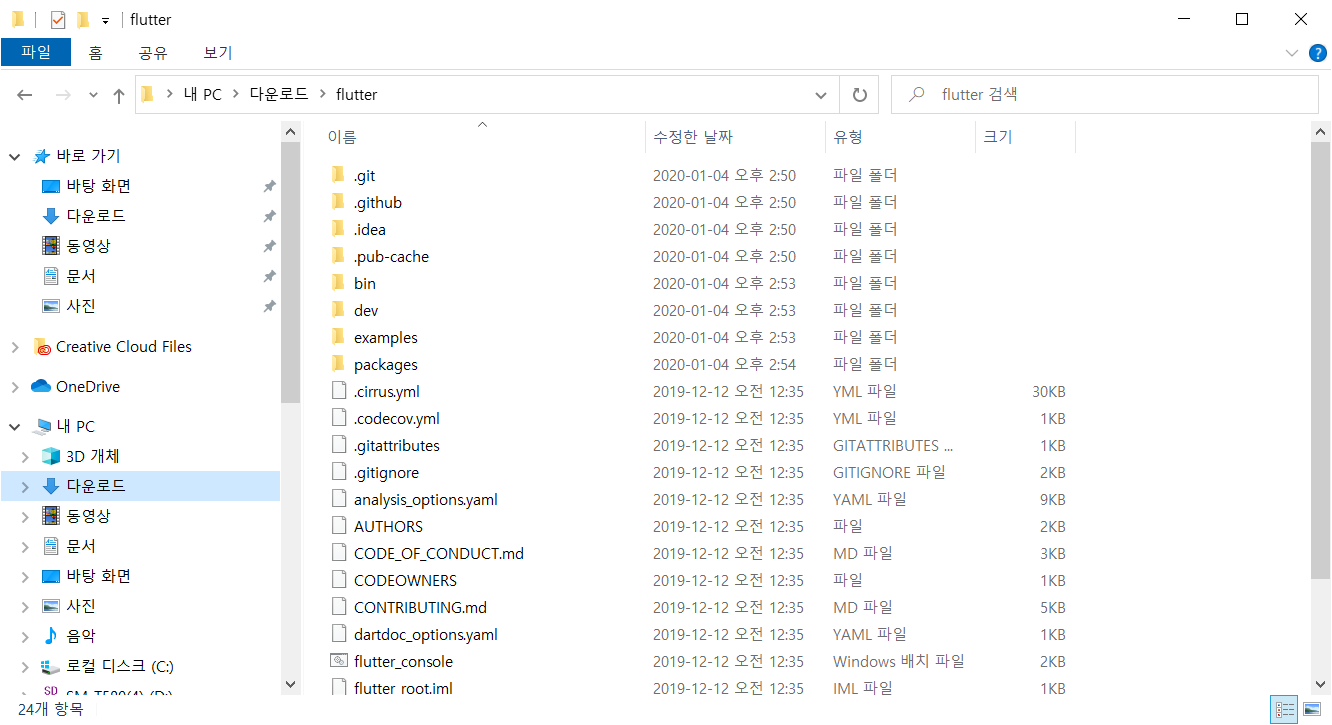Image resolution: width=1332 pixels, height=725 pixels.
Task: Select the .cirrus.yml file icon
Action: (337, 391)
